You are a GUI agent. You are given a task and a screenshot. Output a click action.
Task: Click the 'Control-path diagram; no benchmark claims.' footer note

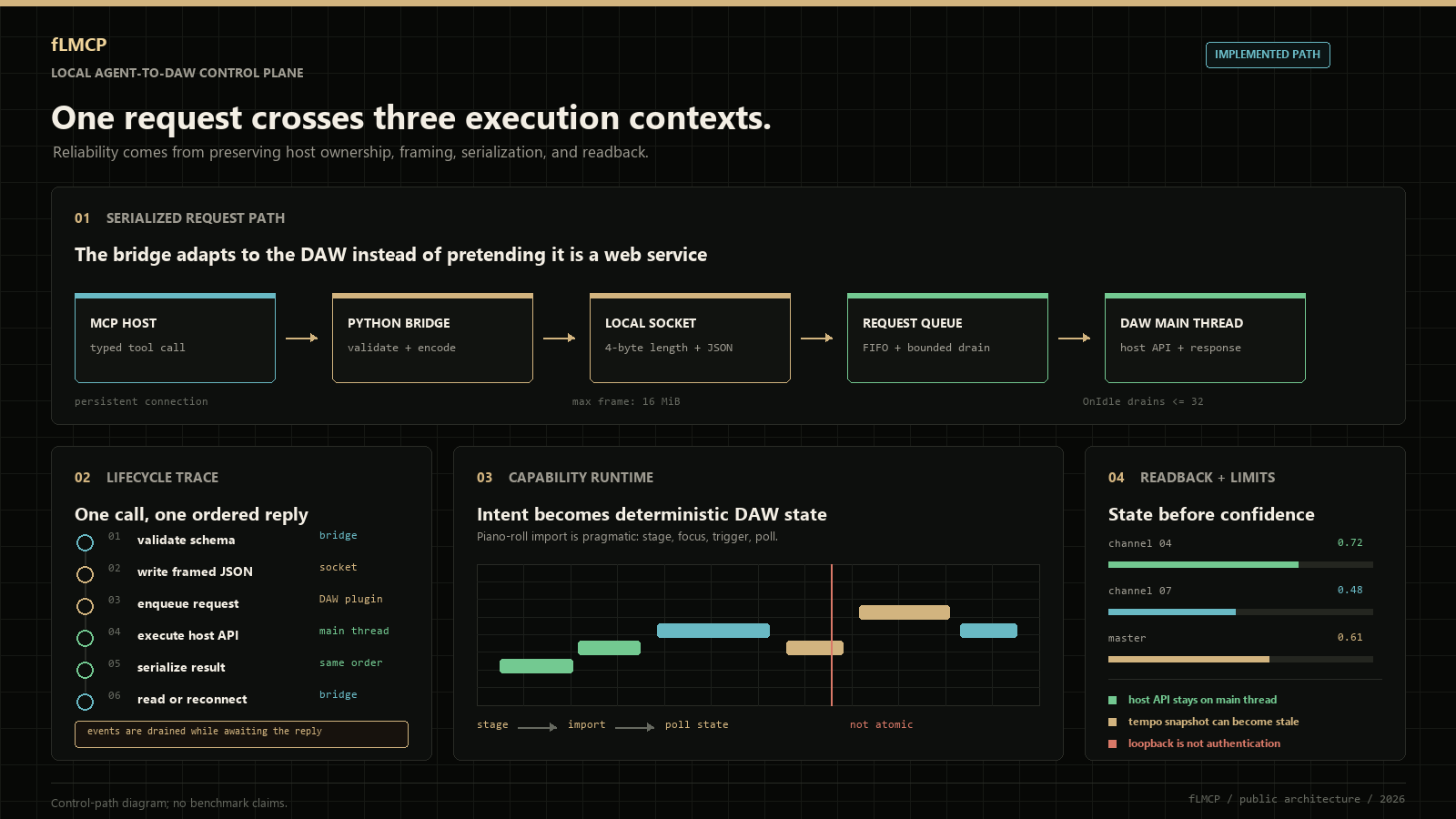click(169, 804)
